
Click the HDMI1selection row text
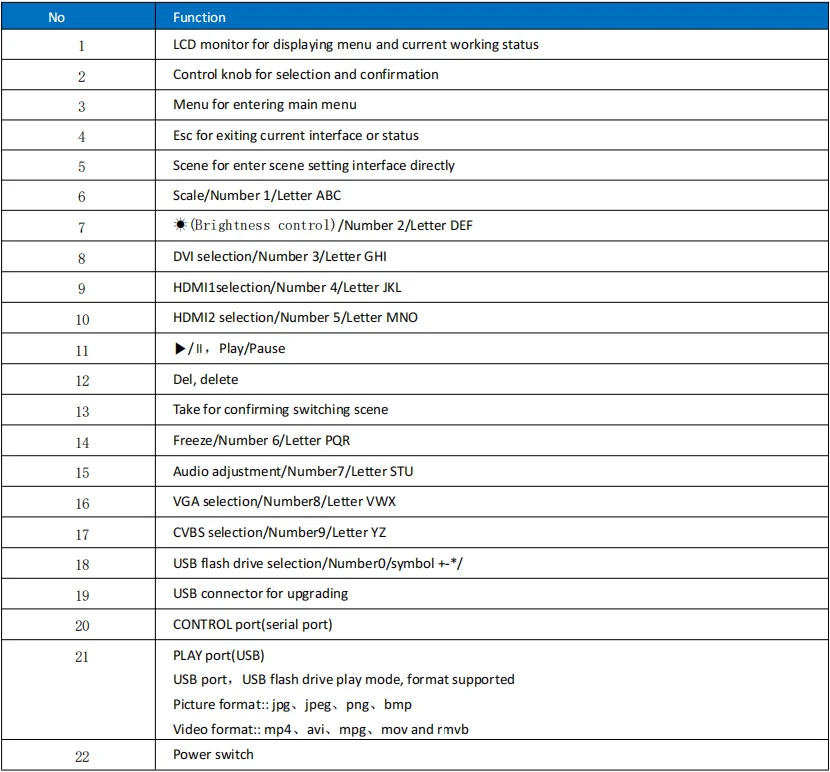click(273, 288)
